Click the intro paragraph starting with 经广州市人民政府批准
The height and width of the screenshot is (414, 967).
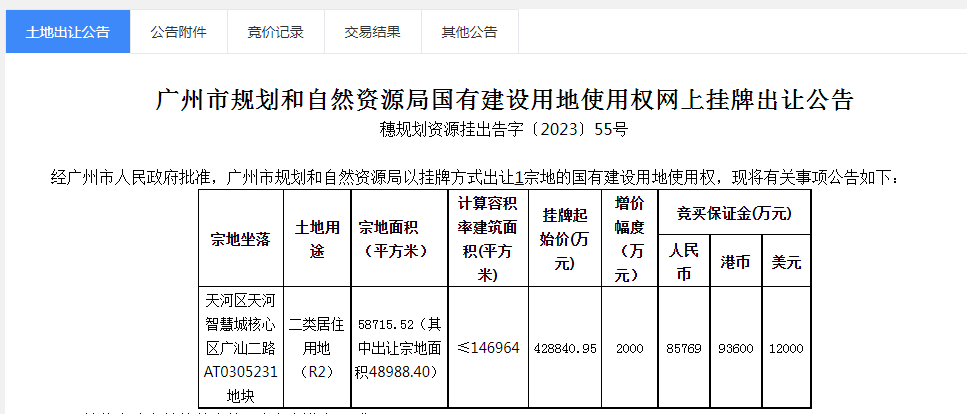[474, 178]
